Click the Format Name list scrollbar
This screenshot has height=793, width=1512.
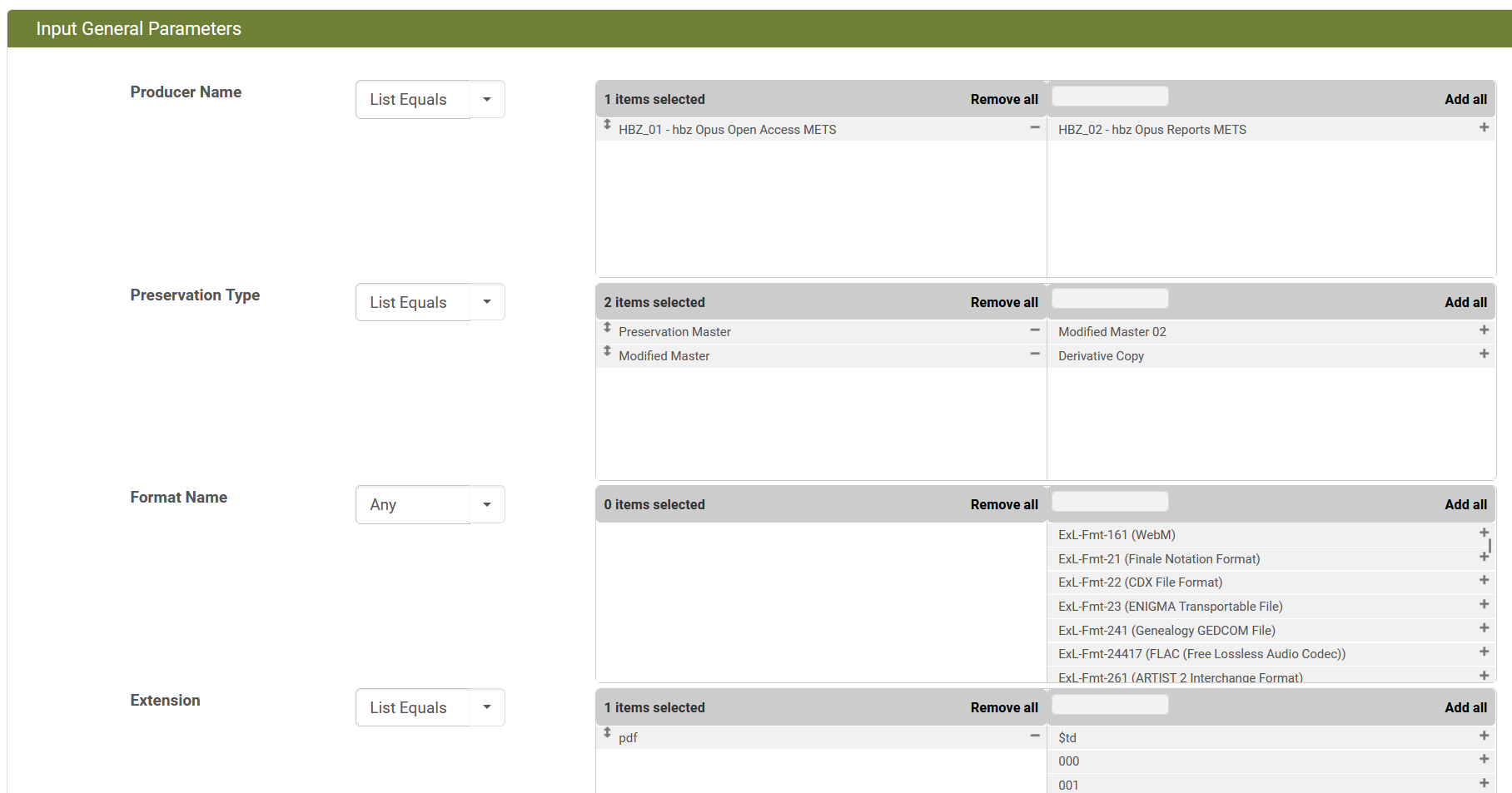pyautogui.click(x=1490, y=547)
